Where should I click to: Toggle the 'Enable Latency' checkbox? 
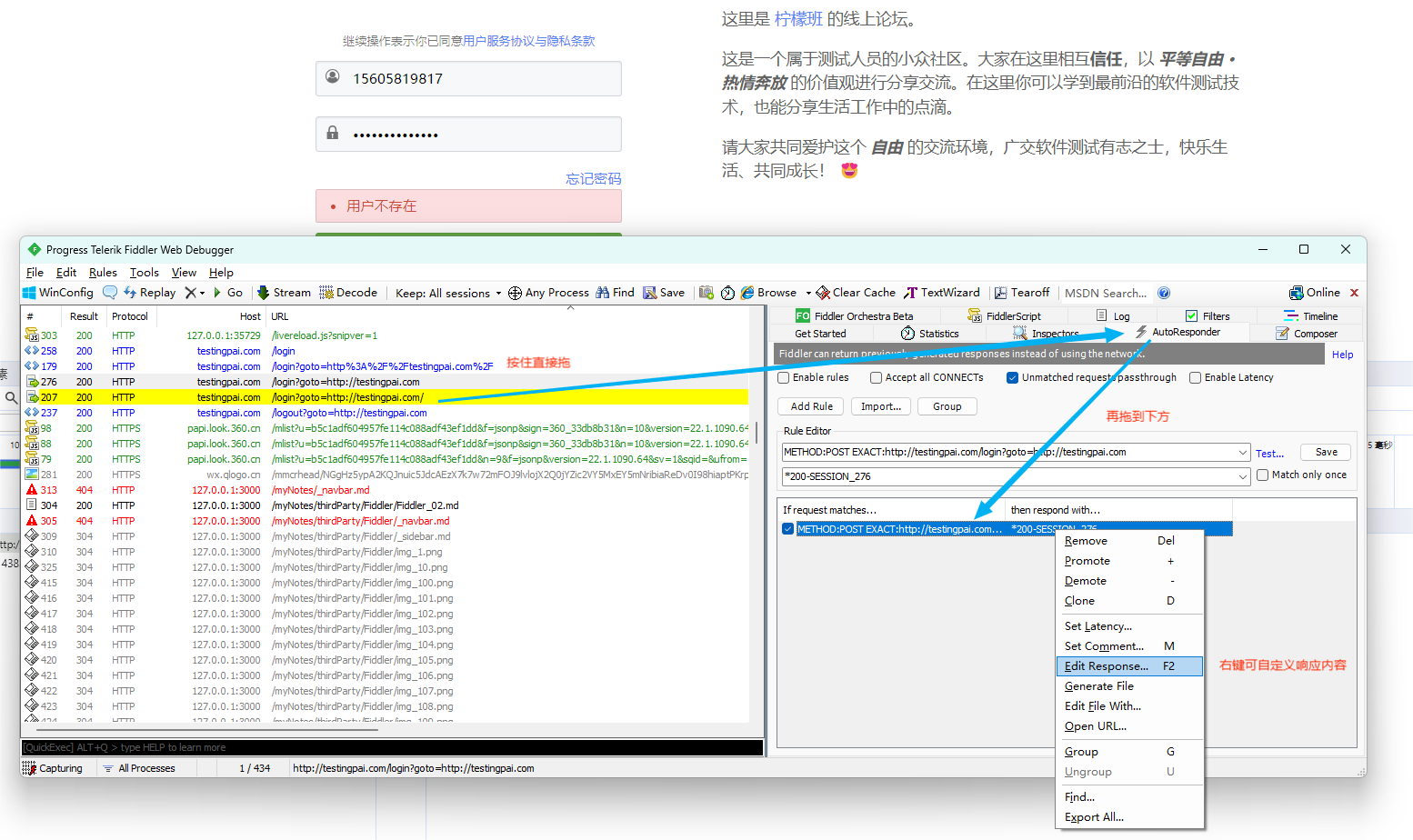1196,377
